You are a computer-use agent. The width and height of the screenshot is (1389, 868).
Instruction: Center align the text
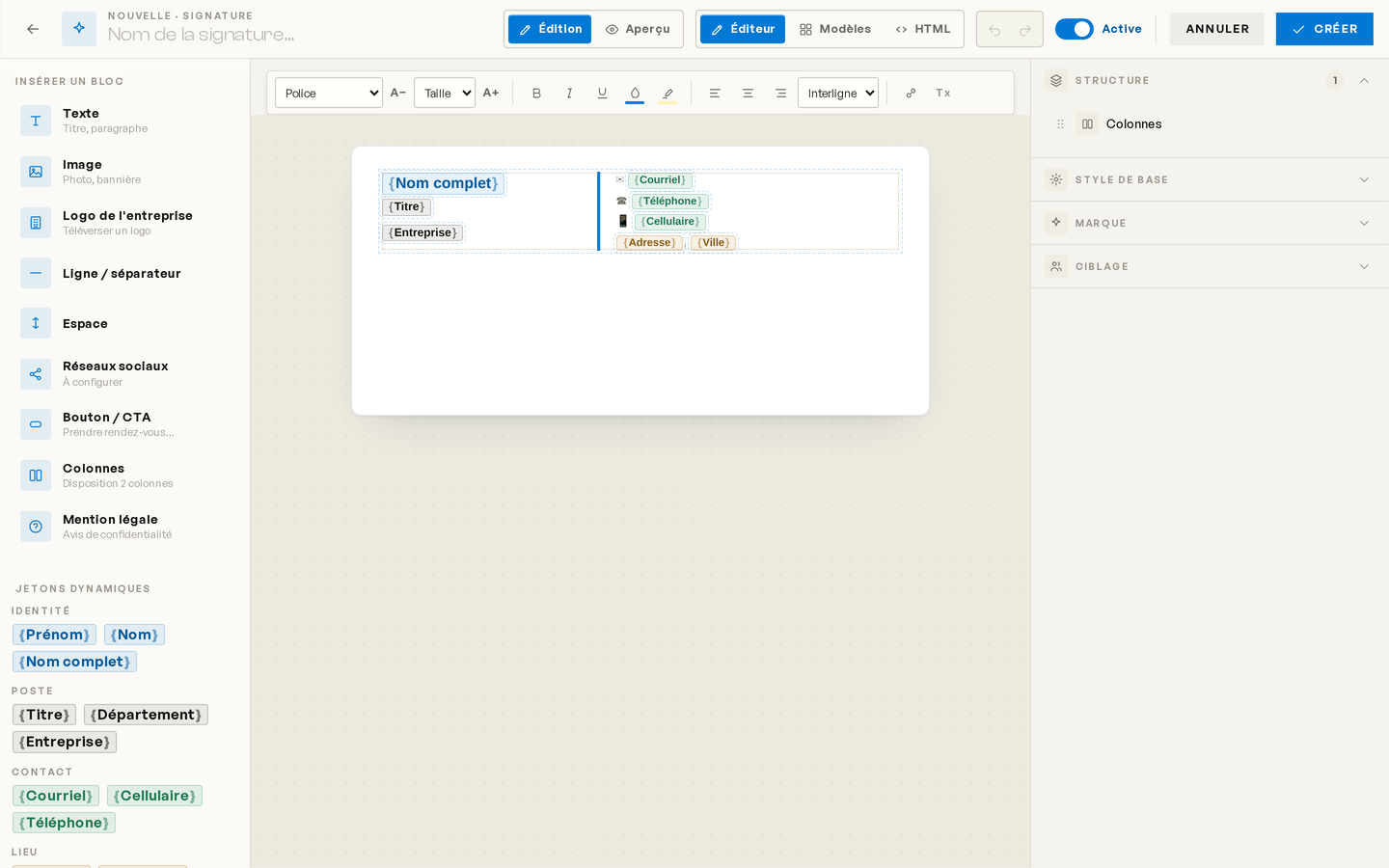tap(748, 93)
